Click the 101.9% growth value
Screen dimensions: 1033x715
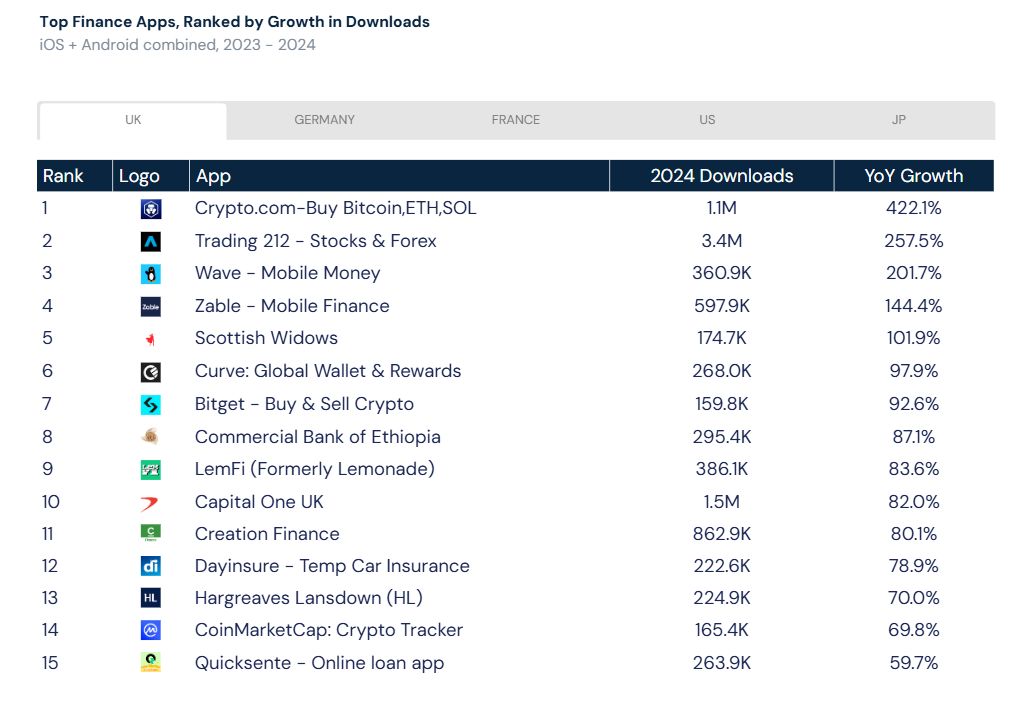point(914,338)
